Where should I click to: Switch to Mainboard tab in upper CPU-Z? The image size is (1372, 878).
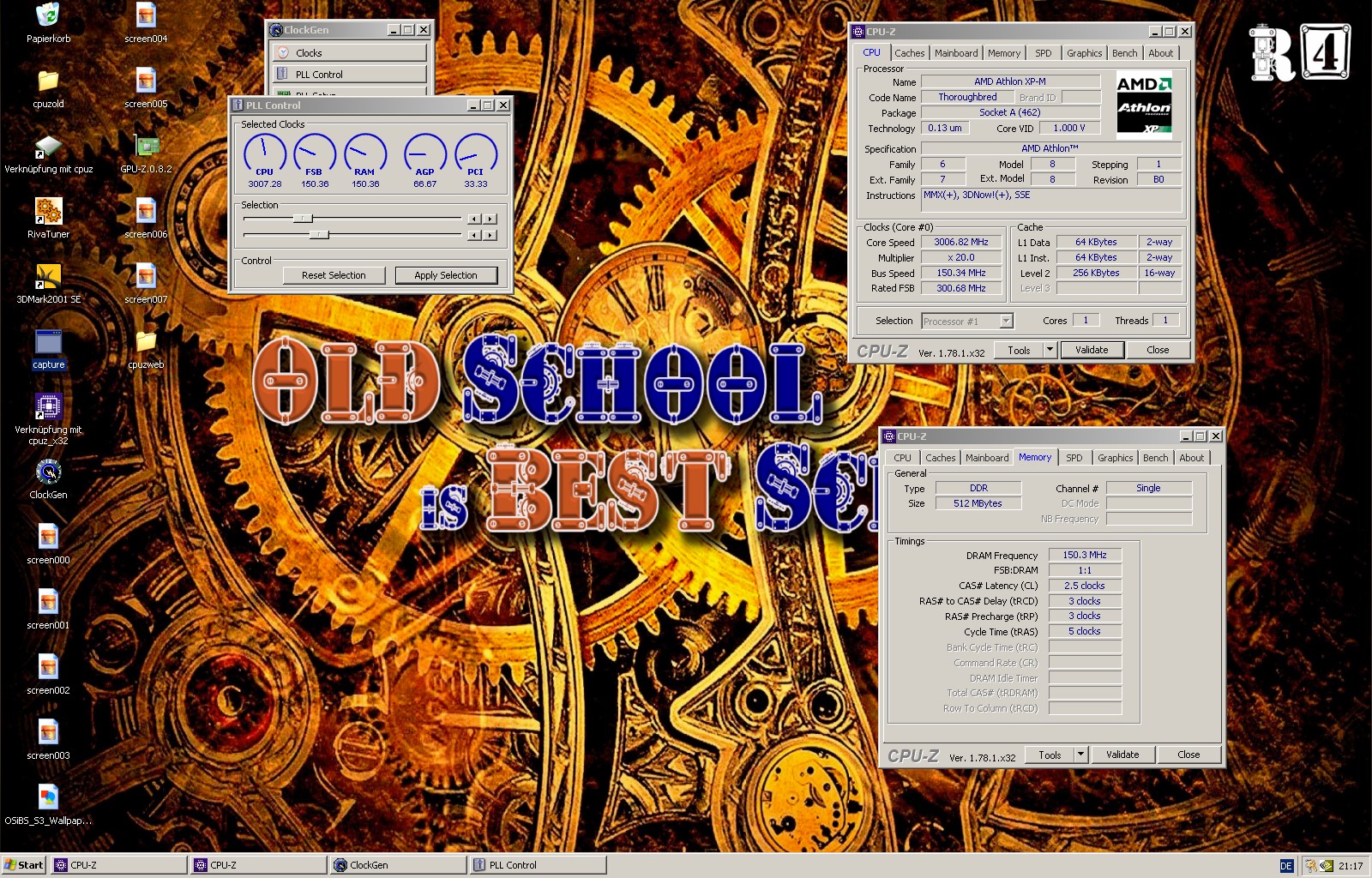tap(956, 53)
